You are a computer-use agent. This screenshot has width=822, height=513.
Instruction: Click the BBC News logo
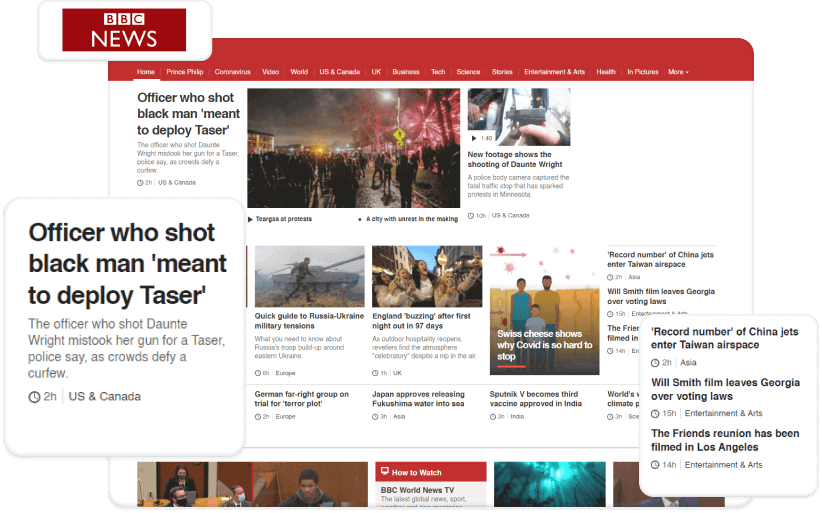(124, 30)
